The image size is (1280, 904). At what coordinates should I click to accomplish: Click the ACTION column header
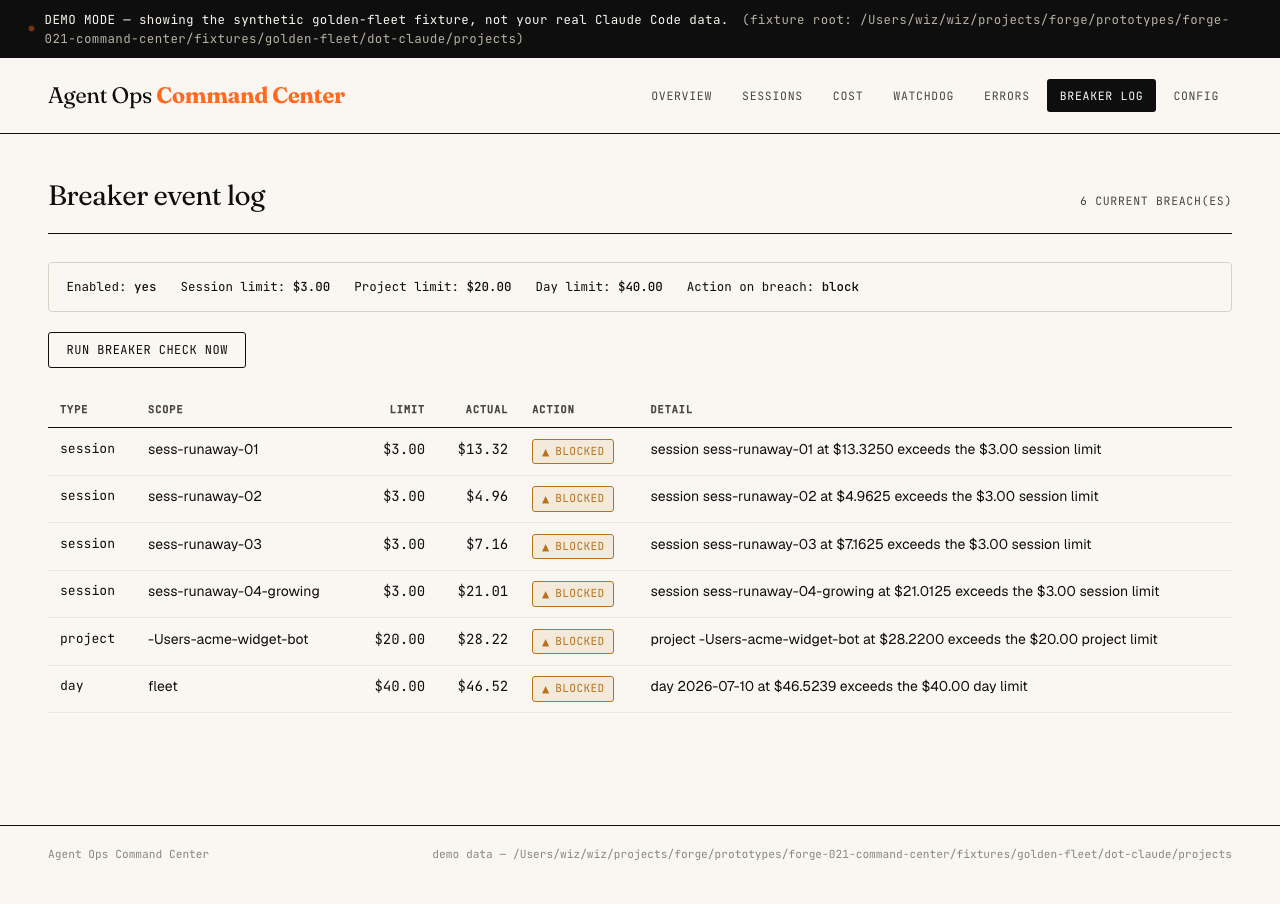553,410
